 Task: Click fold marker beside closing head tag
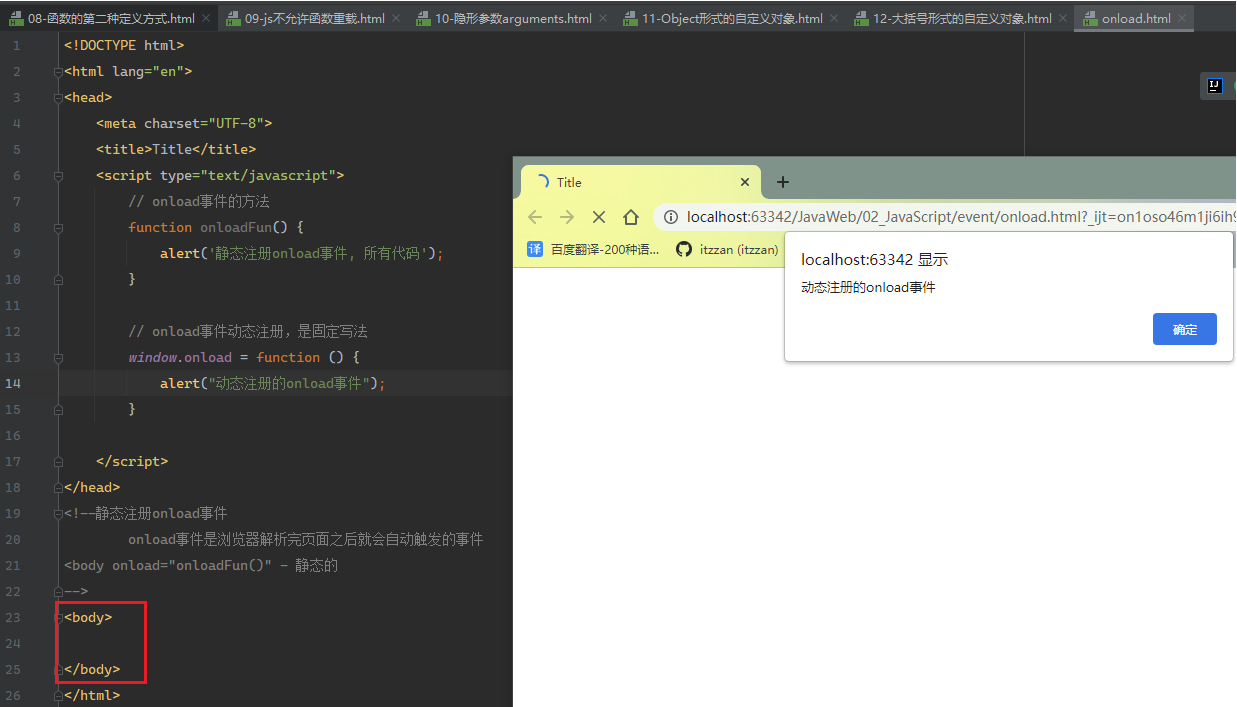[58, 488]
